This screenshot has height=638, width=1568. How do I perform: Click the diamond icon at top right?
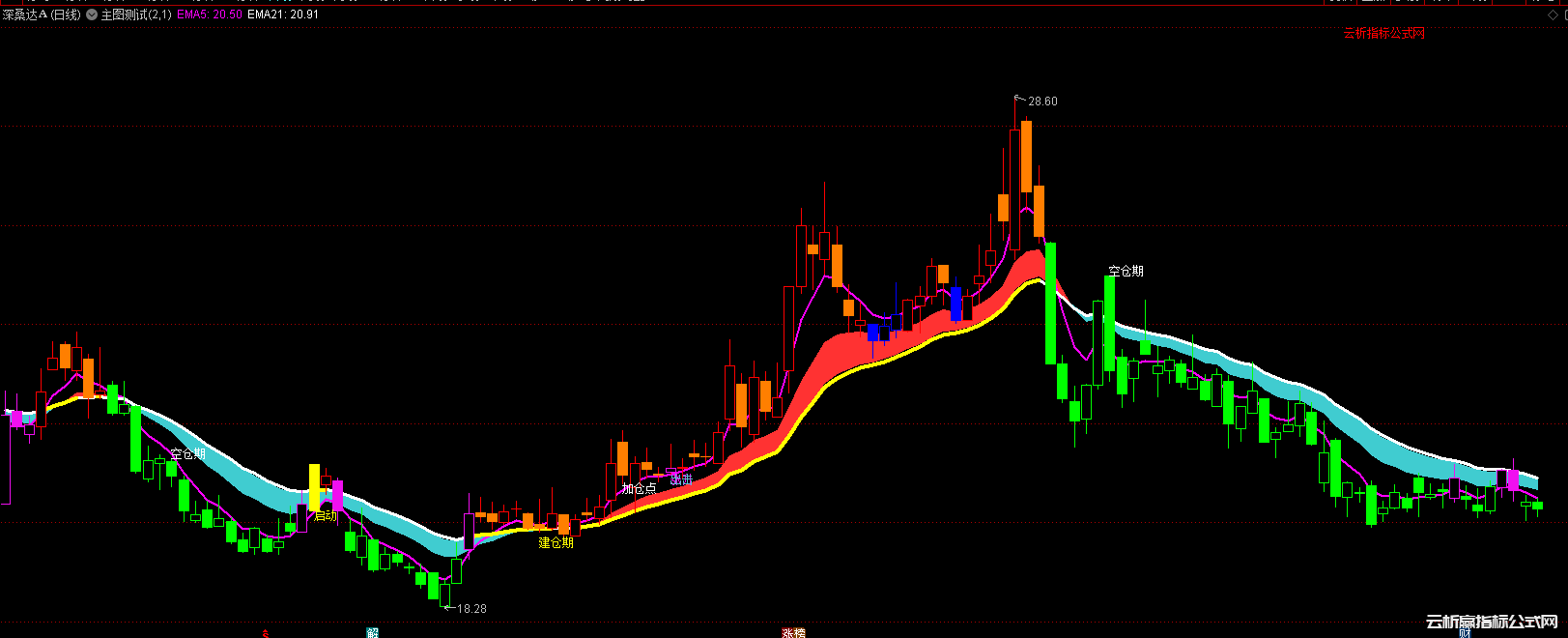(x=1553, y=15)
